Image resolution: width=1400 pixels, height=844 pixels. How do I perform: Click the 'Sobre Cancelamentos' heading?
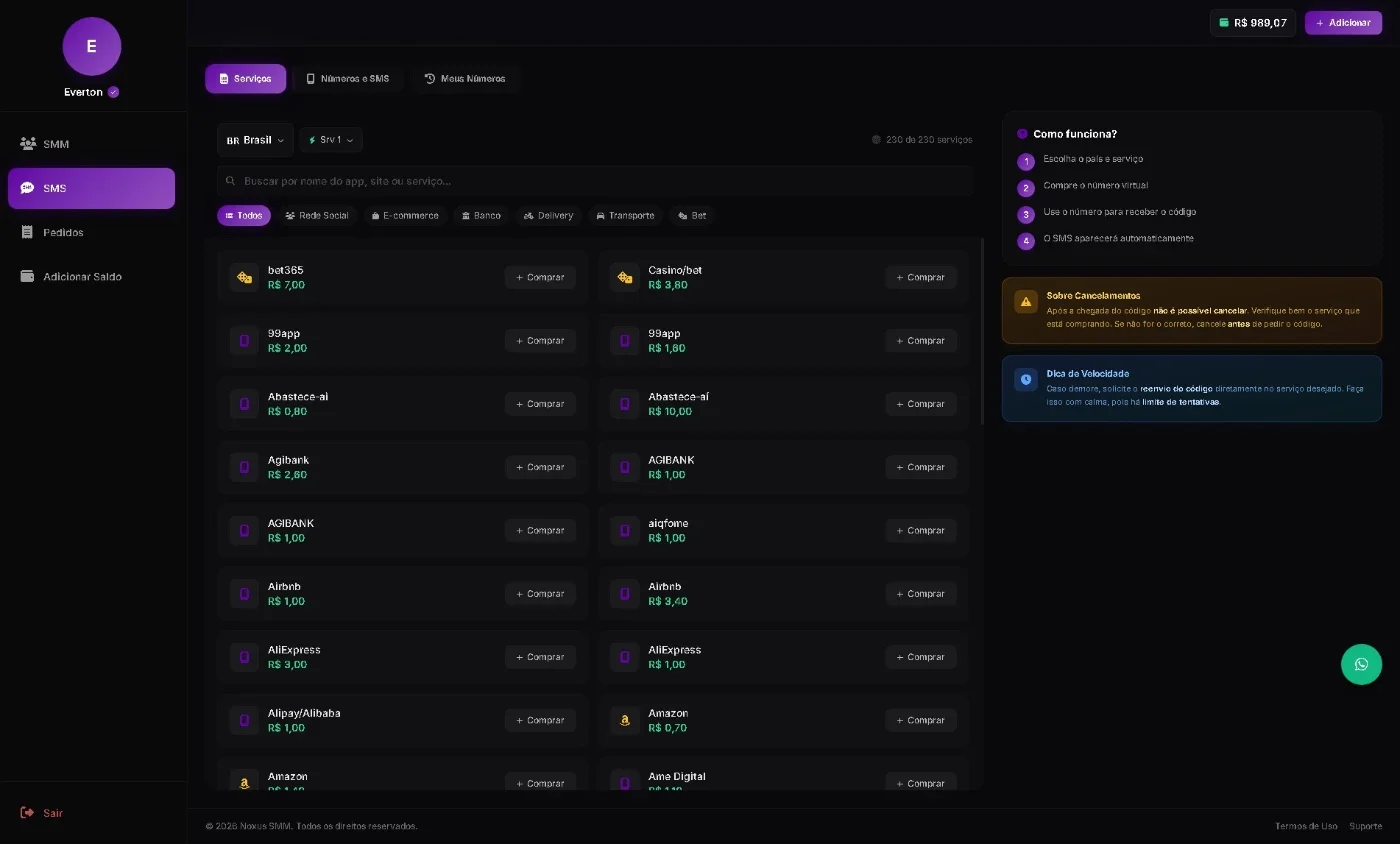click(x=1093, y=296)
